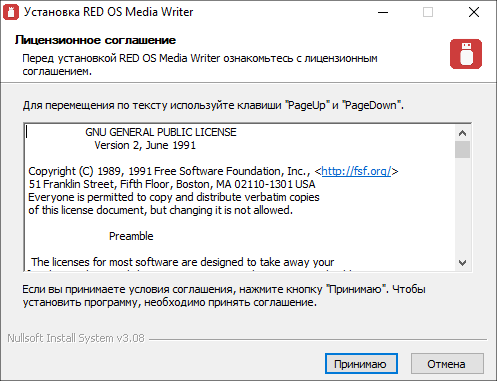The image size is (497, 381).
Task: Click the Отмена button
Action: pos(447,364)
